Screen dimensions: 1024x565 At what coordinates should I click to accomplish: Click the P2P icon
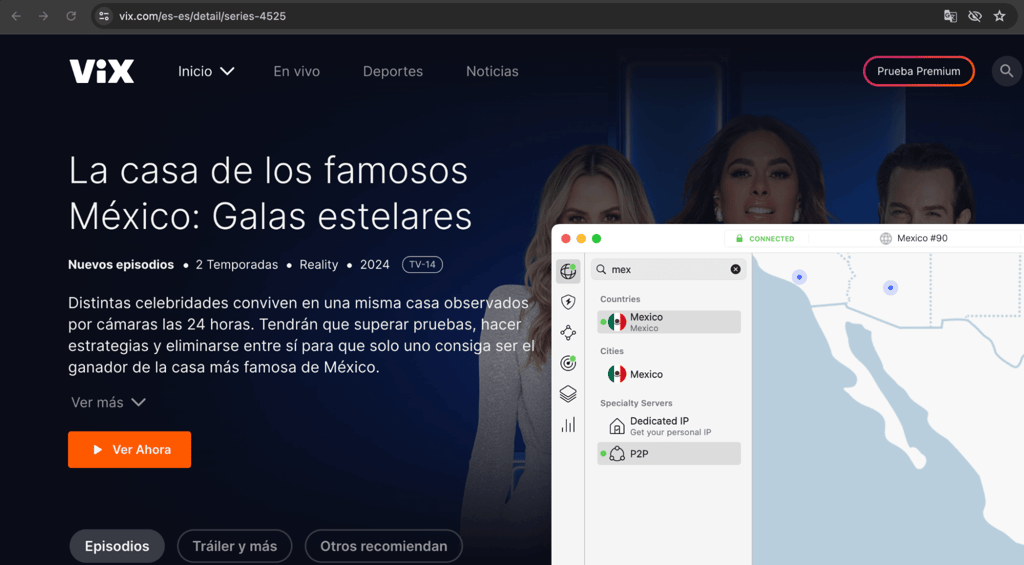pos(616,453)
